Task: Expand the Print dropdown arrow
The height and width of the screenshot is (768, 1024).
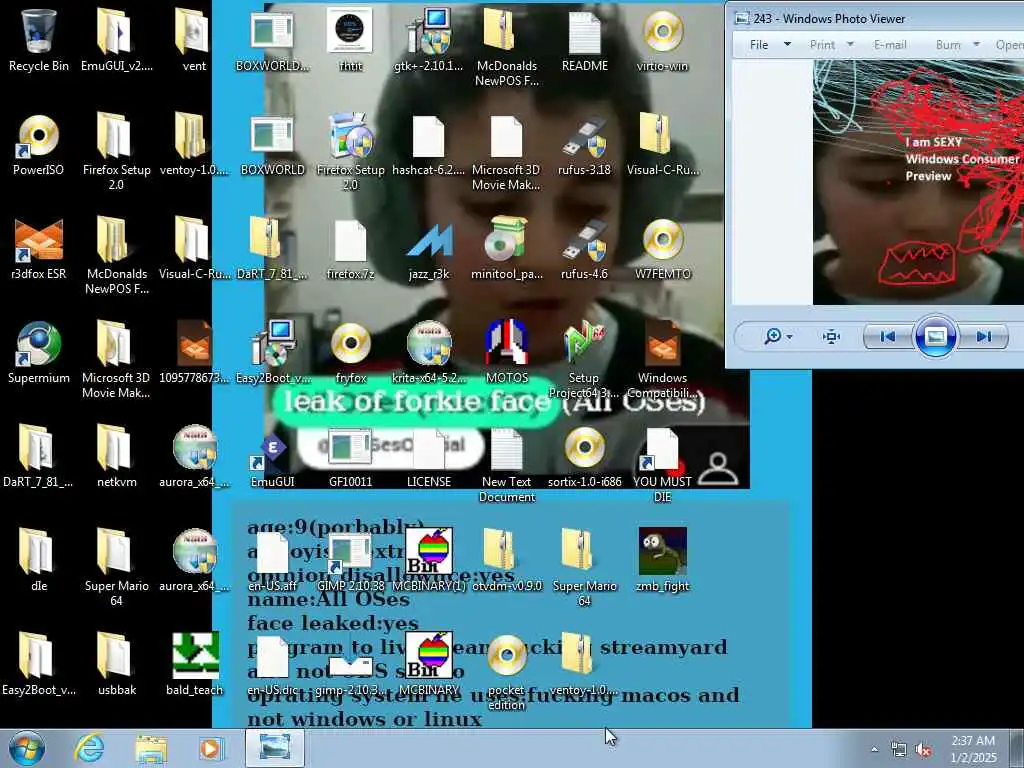Action: pos(850,44)
